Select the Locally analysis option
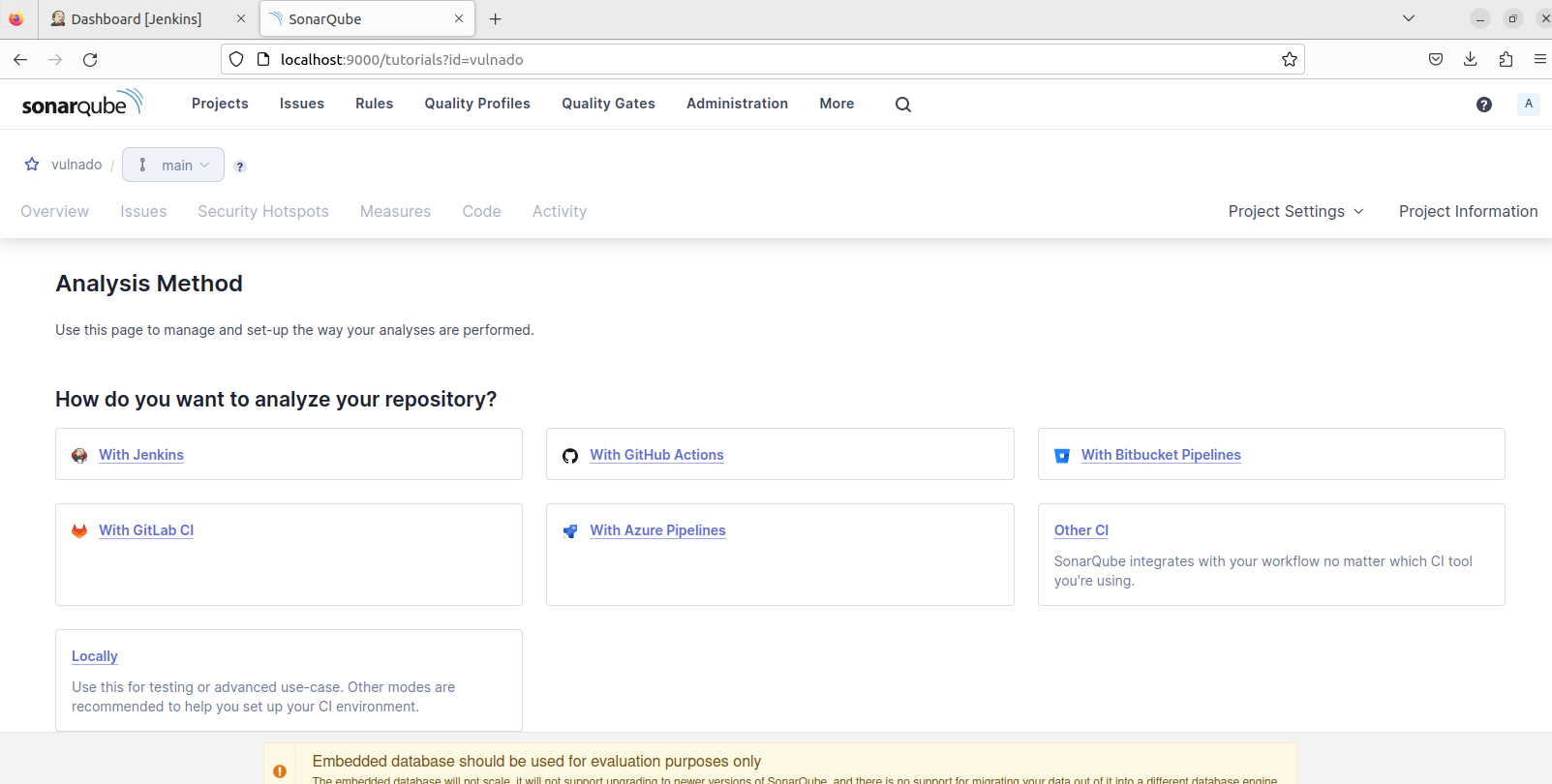1552x784 pixels. [x=95, y=656]
